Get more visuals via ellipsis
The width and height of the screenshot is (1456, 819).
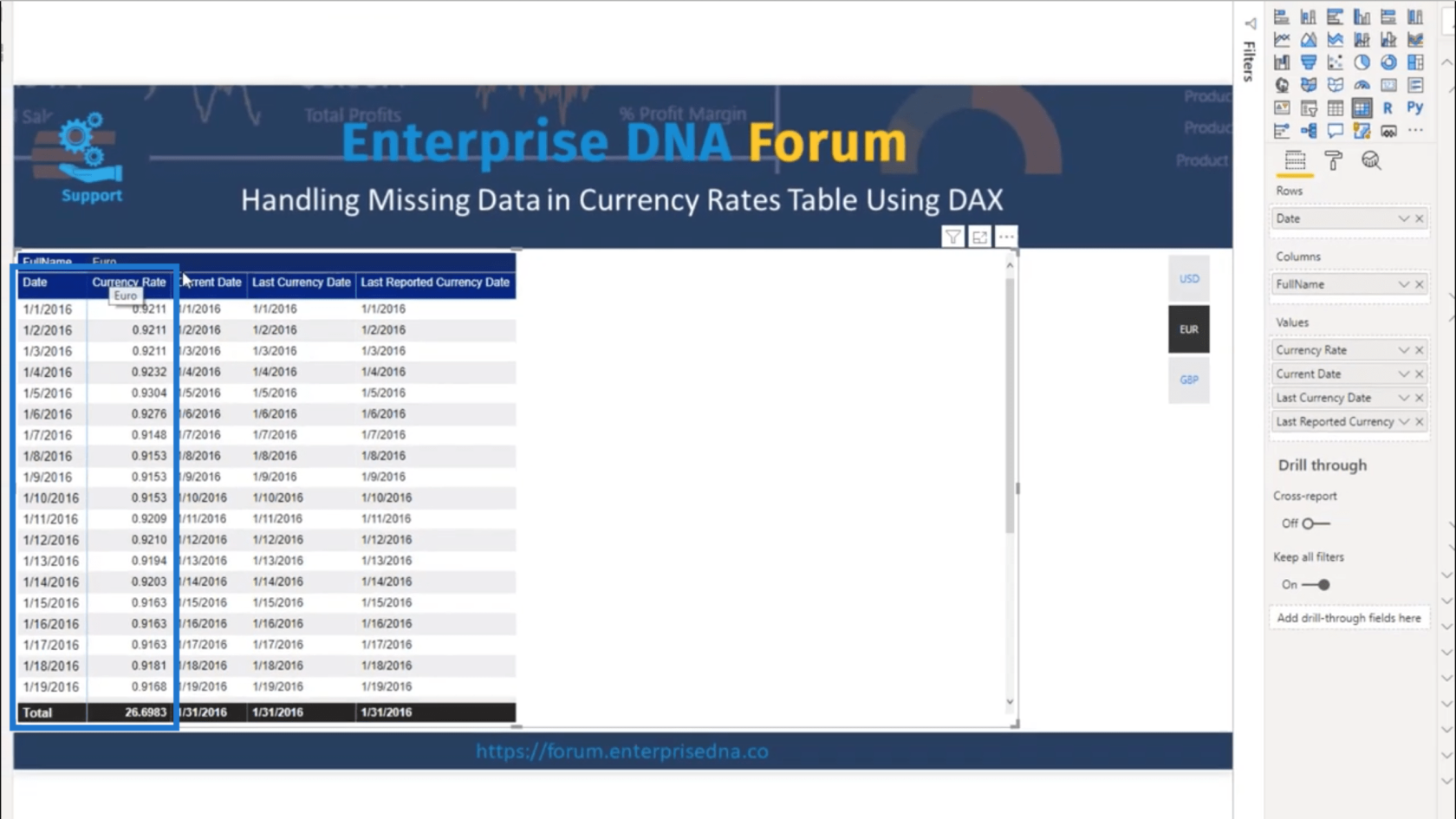pos(1415,131)
